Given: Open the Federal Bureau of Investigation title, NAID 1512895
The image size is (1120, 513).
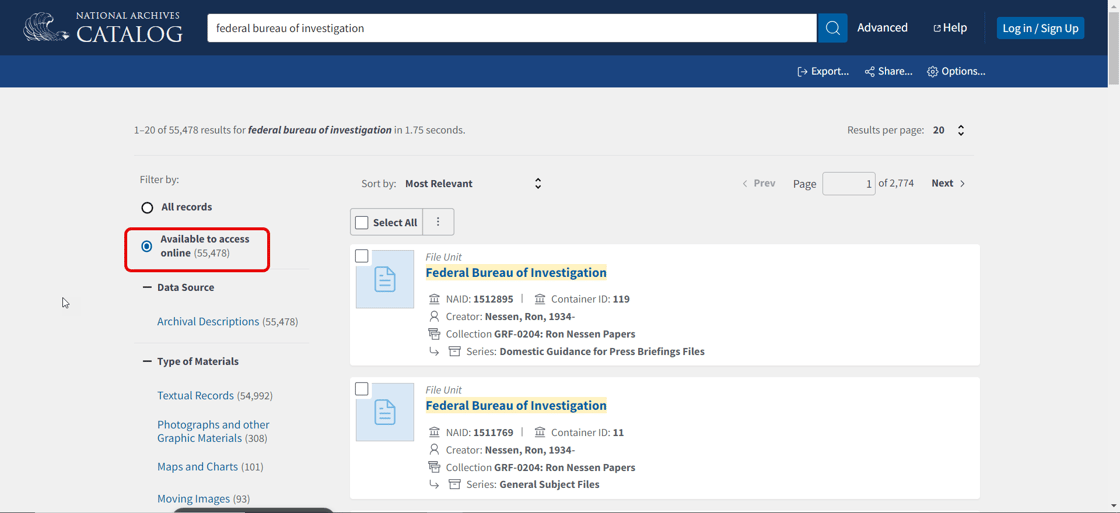Looking at the screenshot, I should point(516,272).
